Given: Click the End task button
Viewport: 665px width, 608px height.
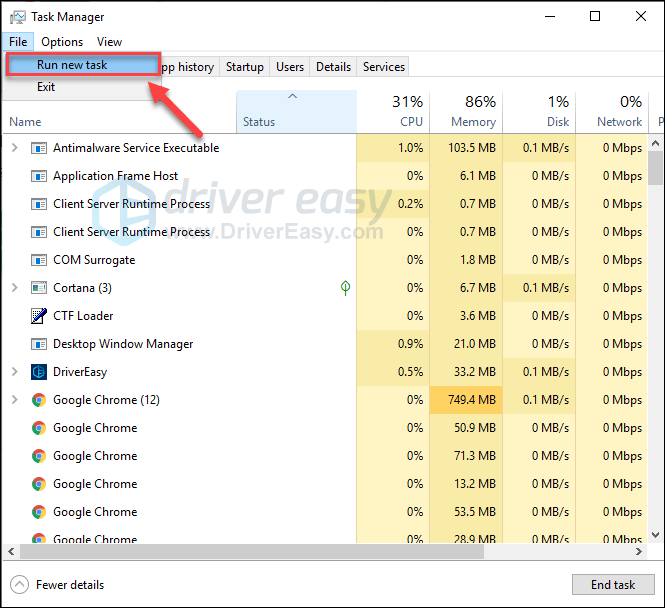Looking at the screenshot, I should pos(613,585).
